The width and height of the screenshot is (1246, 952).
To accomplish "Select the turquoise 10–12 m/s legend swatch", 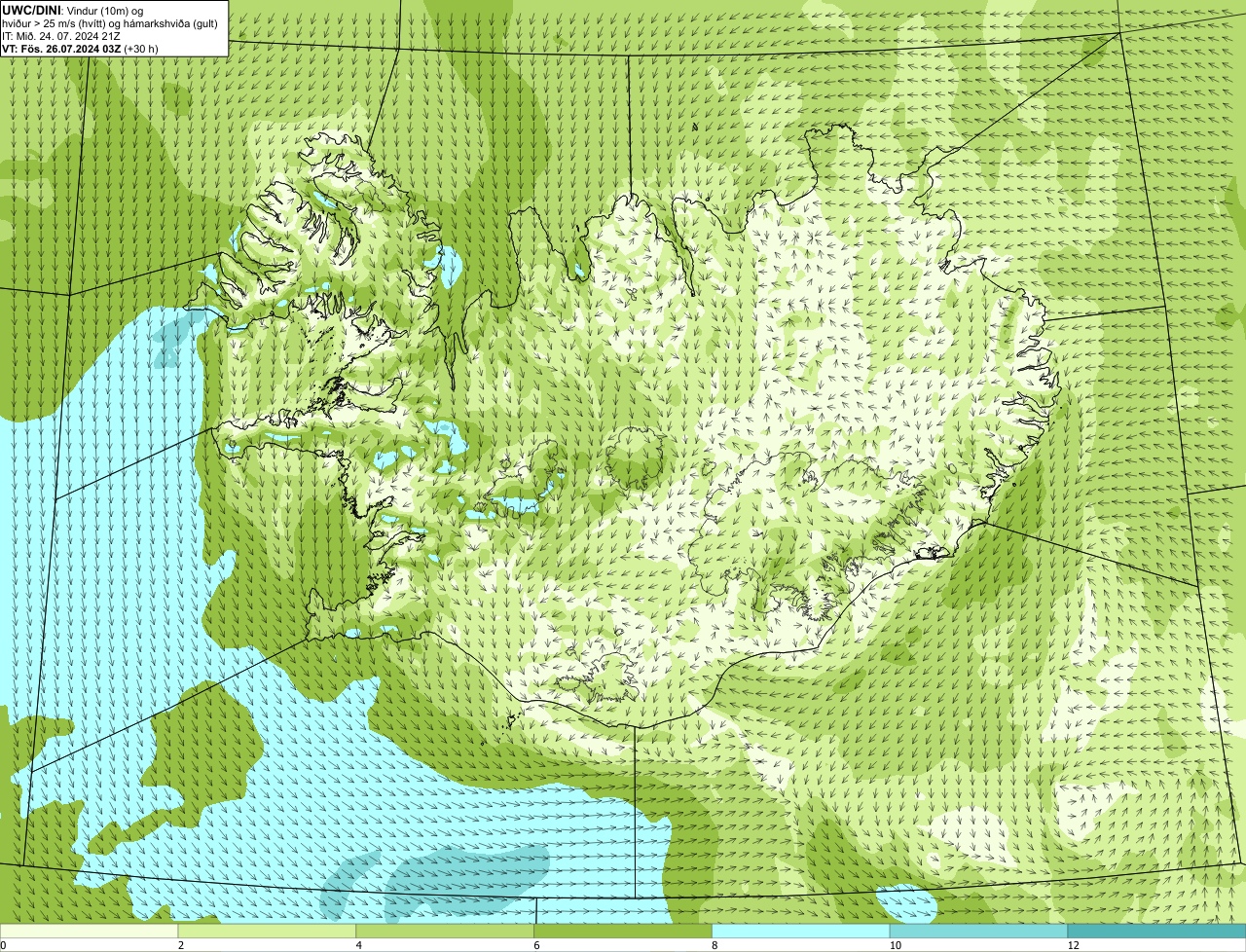I will (978, 932).
